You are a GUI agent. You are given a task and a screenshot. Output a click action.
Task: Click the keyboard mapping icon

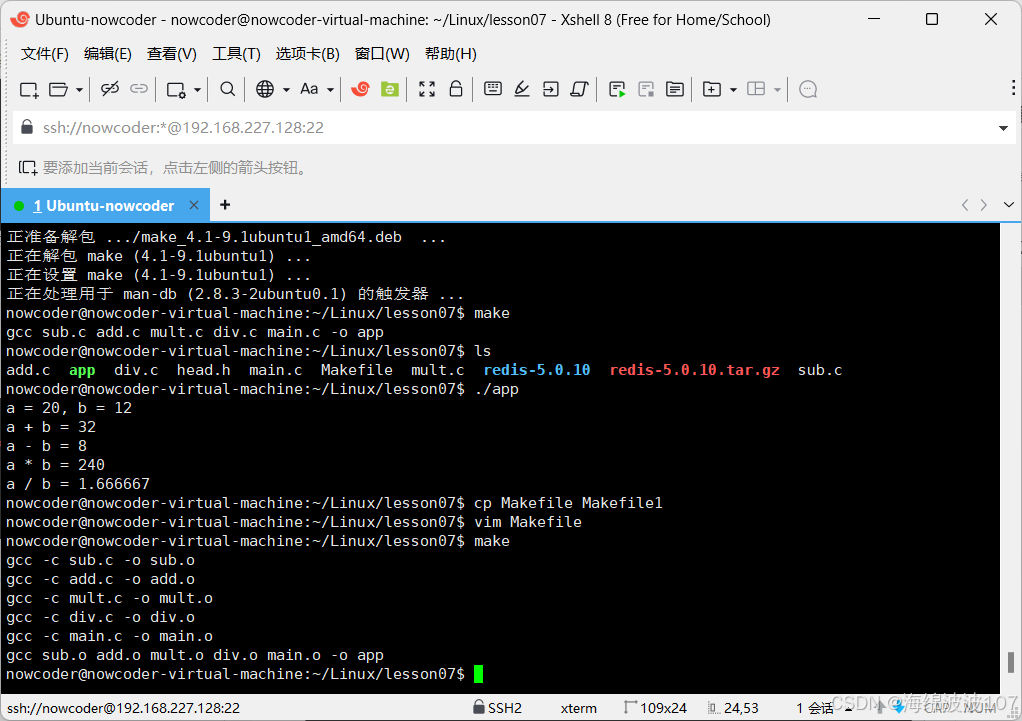point(493,89)
